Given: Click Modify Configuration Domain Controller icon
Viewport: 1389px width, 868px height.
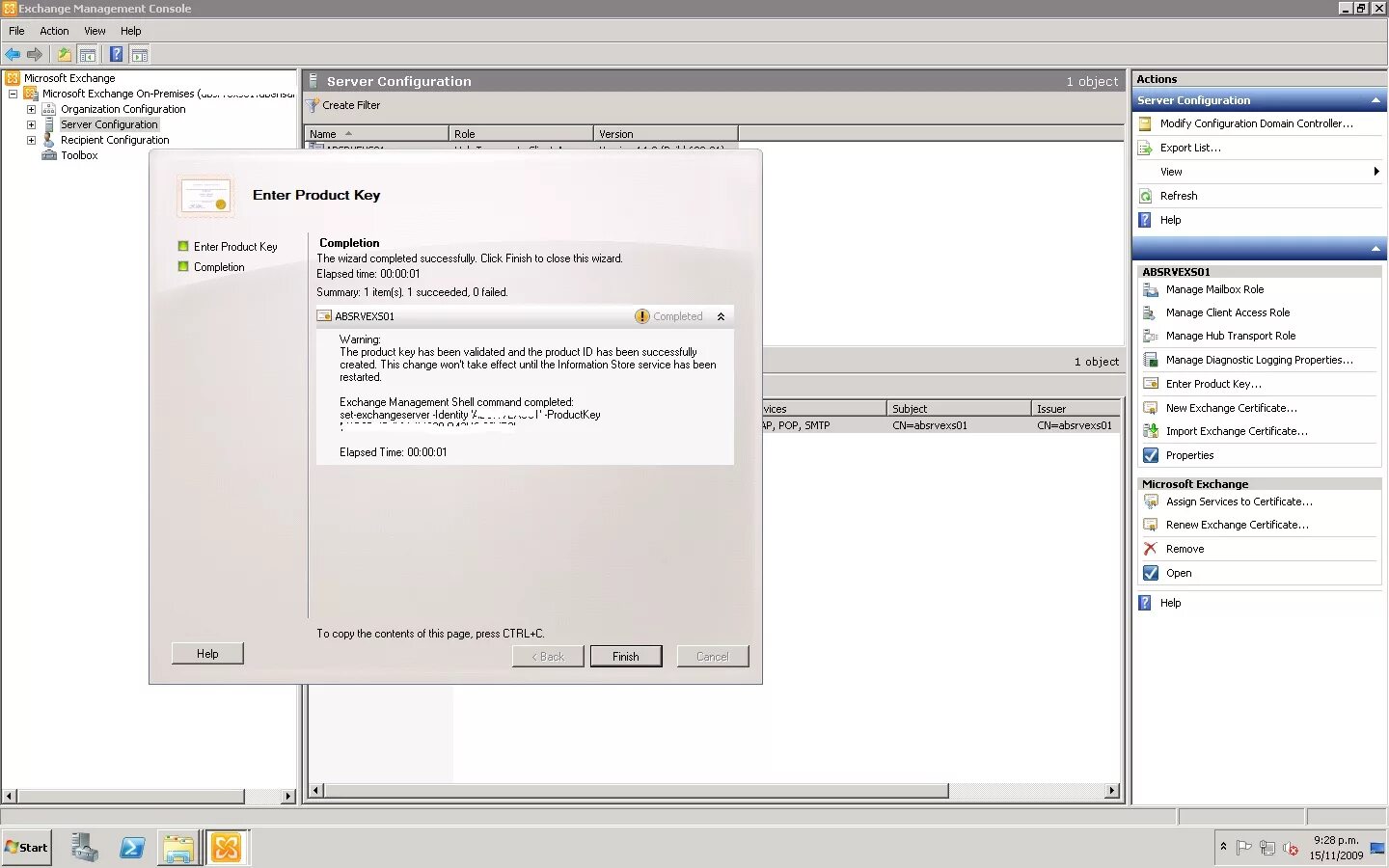Looking at the screenshot, I should click(1145, 123).
